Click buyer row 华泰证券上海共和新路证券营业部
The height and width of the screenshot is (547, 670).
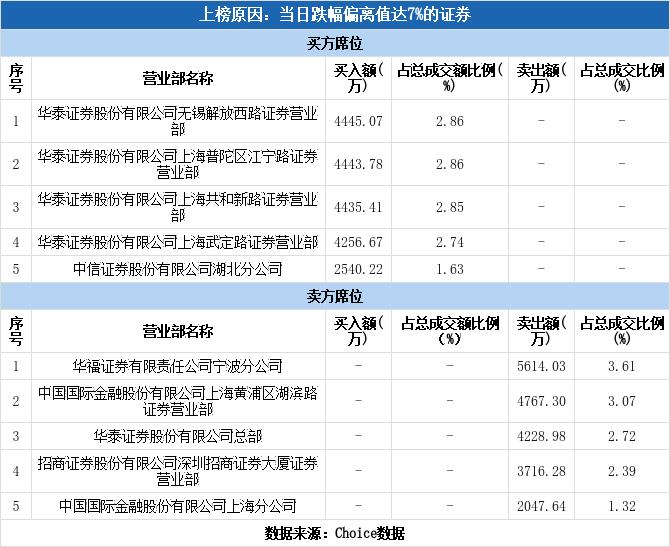(x=335, y=207)
